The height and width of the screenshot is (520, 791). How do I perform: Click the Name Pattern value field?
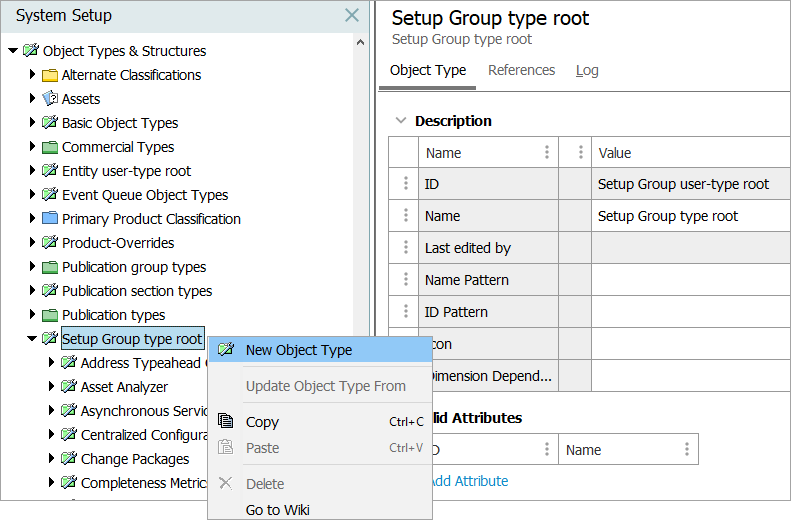(690, 280)
